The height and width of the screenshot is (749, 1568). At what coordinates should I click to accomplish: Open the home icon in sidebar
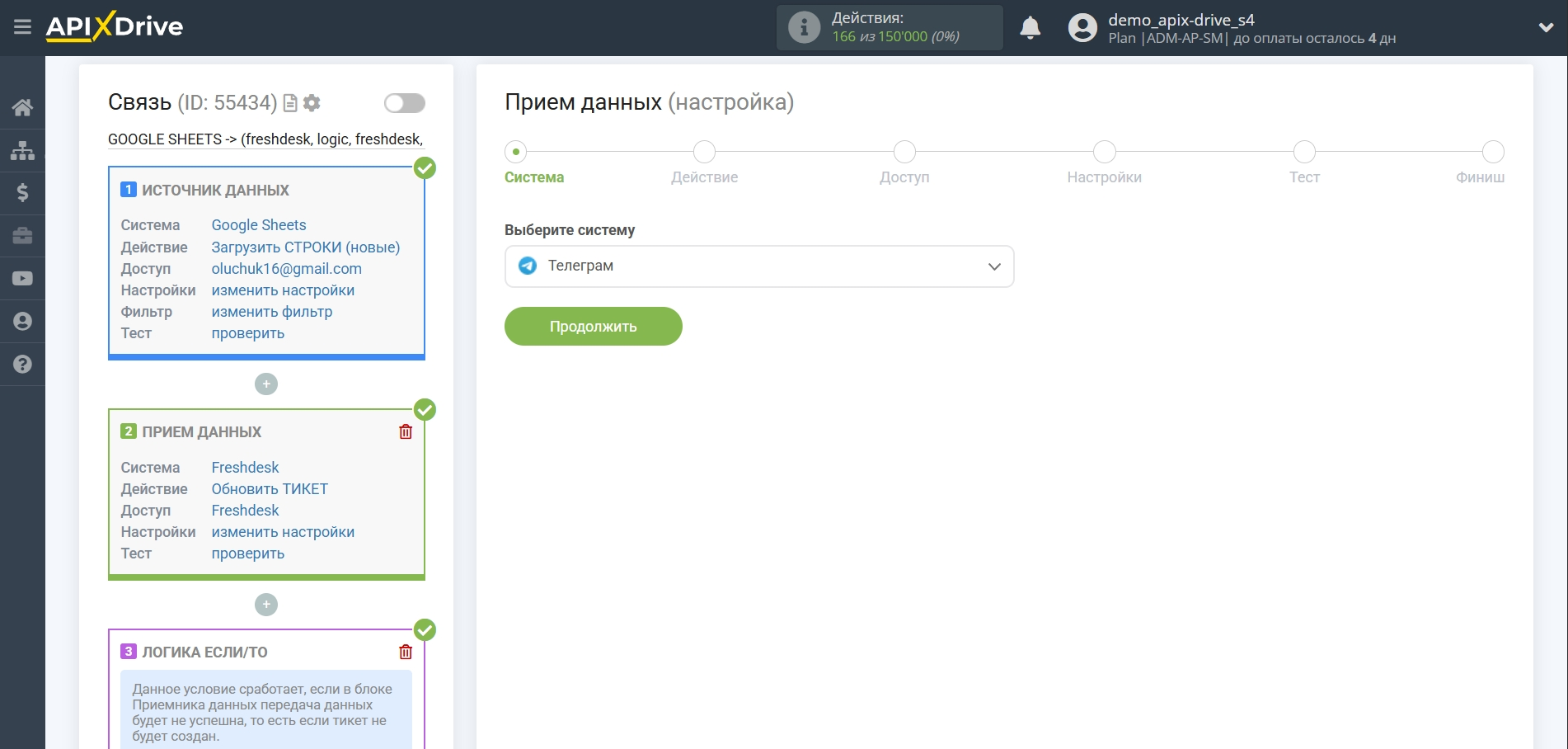tap(22, 107)
